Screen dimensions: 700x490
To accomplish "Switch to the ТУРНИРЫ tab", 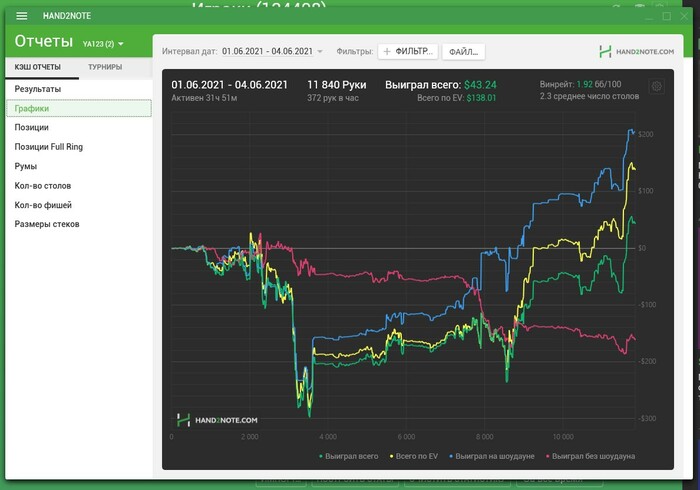I will tap(105, 67).
